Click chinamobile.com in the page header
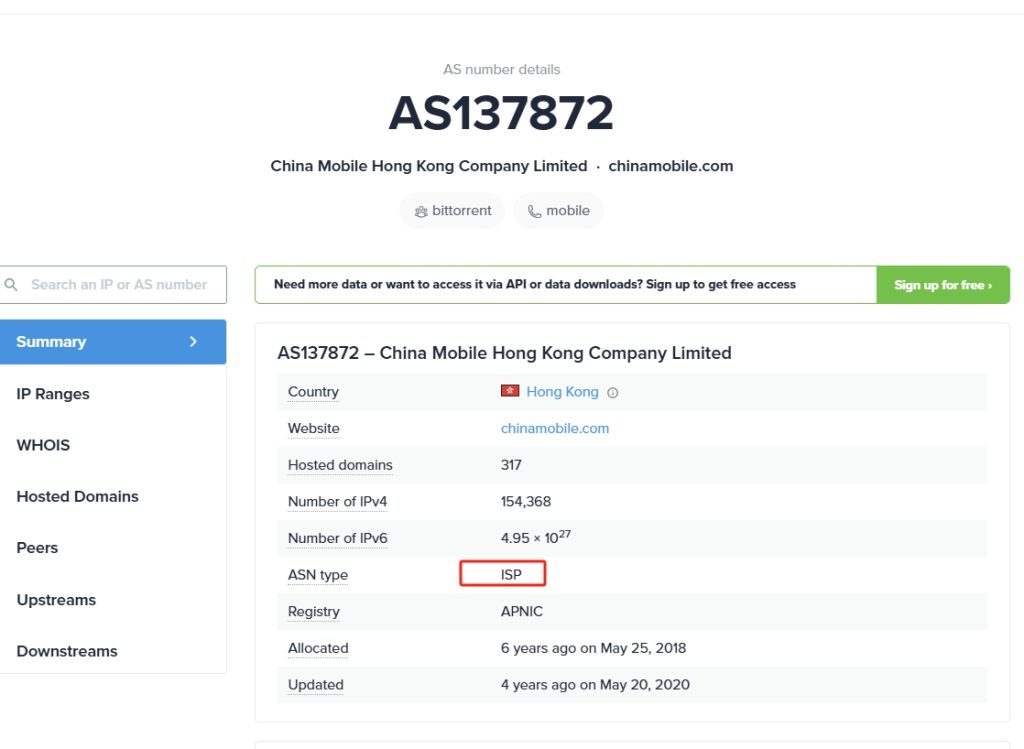Screen dimensions: 1024x749 (x=671, y=166)
